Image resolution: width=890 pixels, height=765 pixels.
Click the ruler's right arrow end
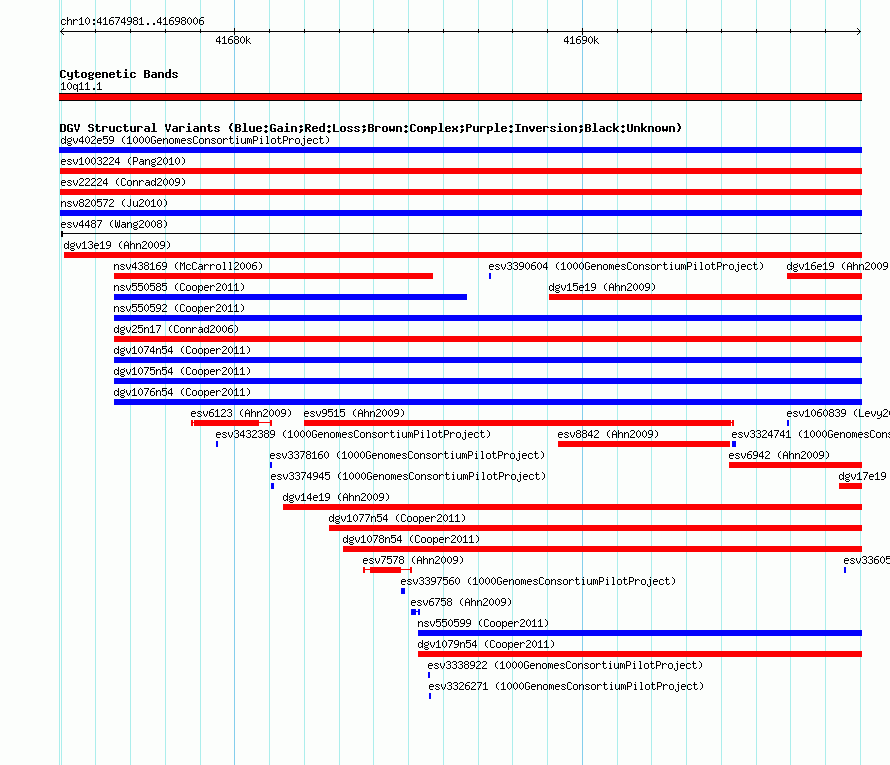click(859, 31)
